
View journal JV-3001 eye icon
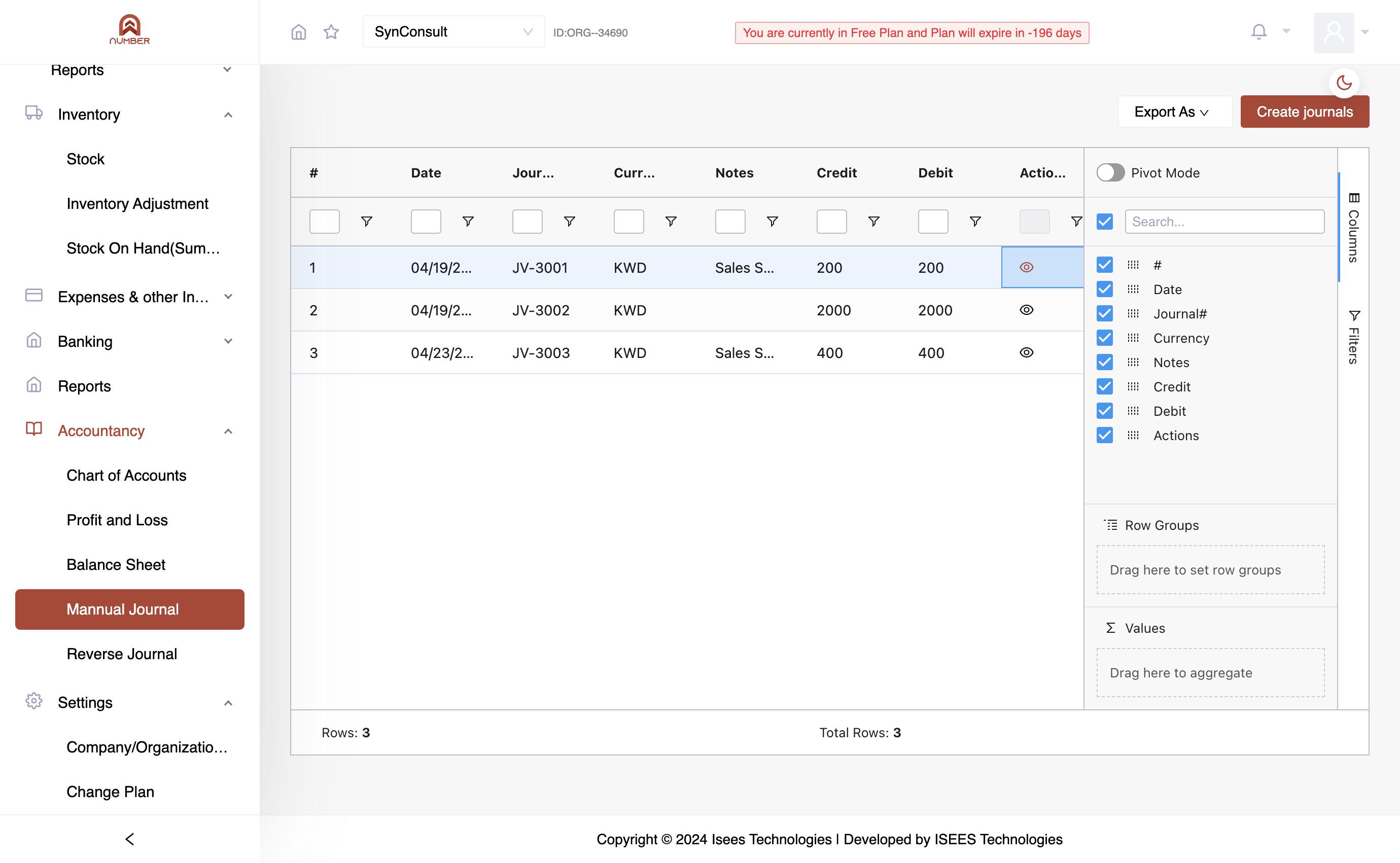(x=1027, y=267)
